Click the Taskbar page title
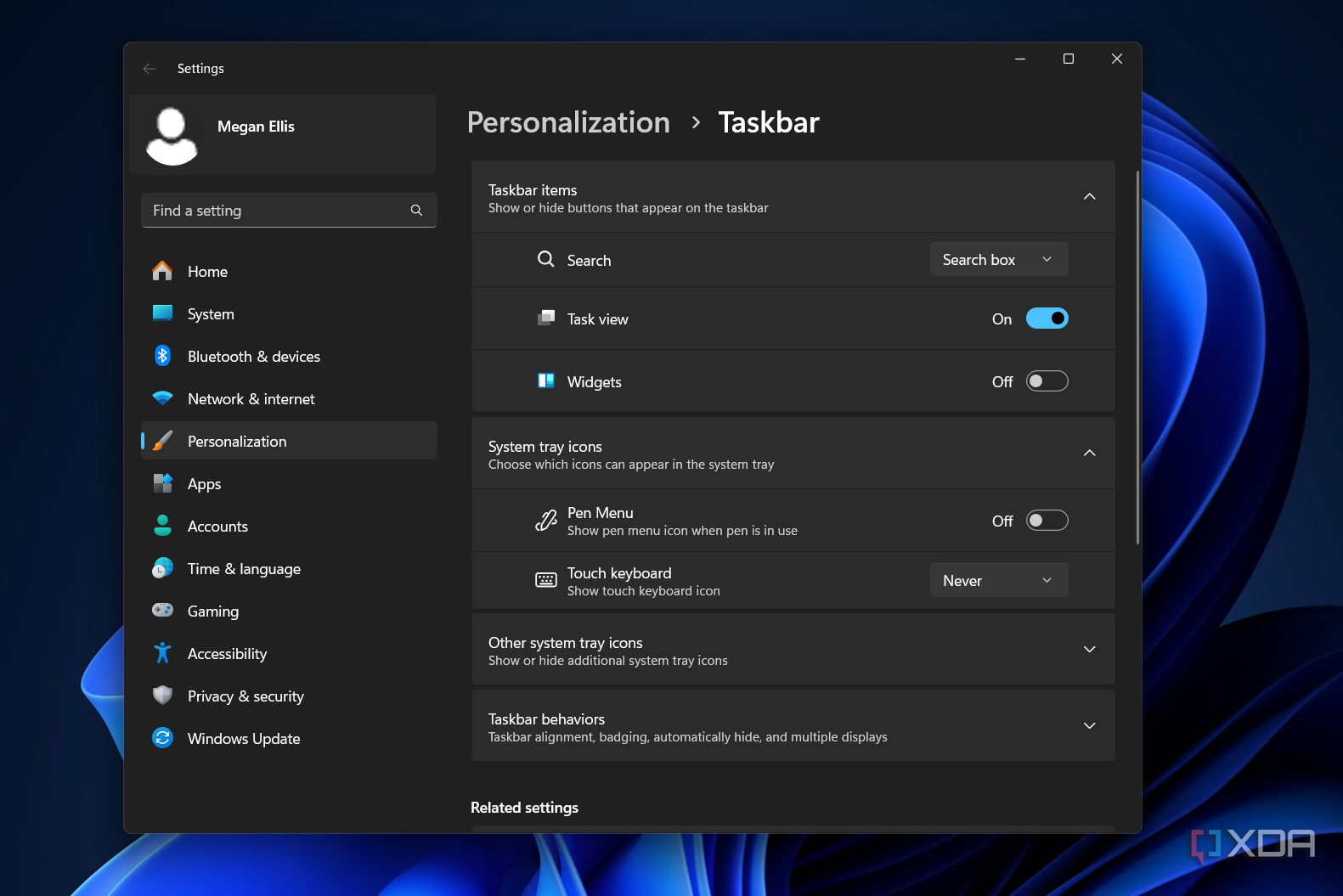The height and width of the screenshot is (896, 1343). coord(769,122)
